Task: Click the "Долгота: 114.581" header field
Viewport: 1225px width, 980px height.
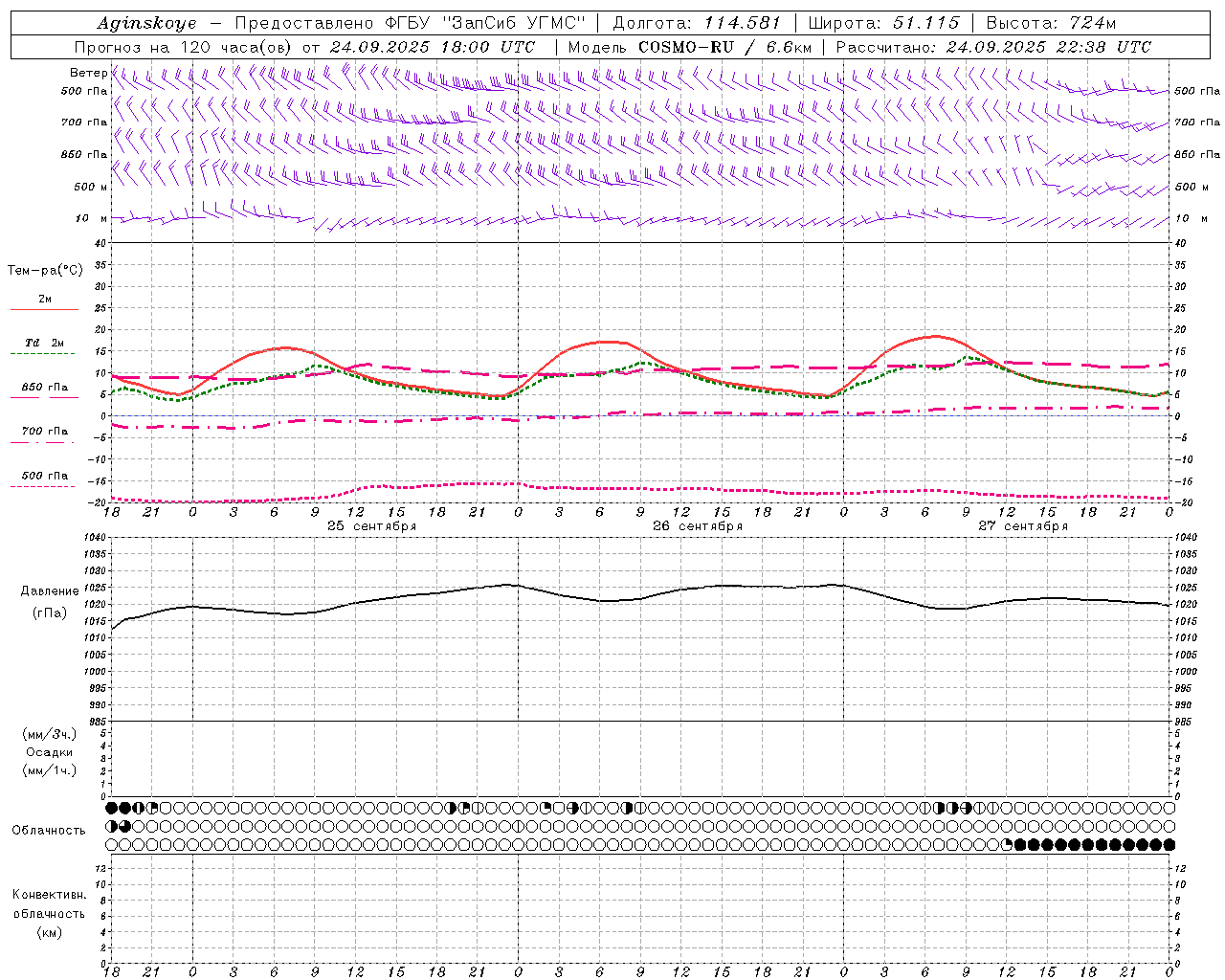Action: [x=697, y=23]
